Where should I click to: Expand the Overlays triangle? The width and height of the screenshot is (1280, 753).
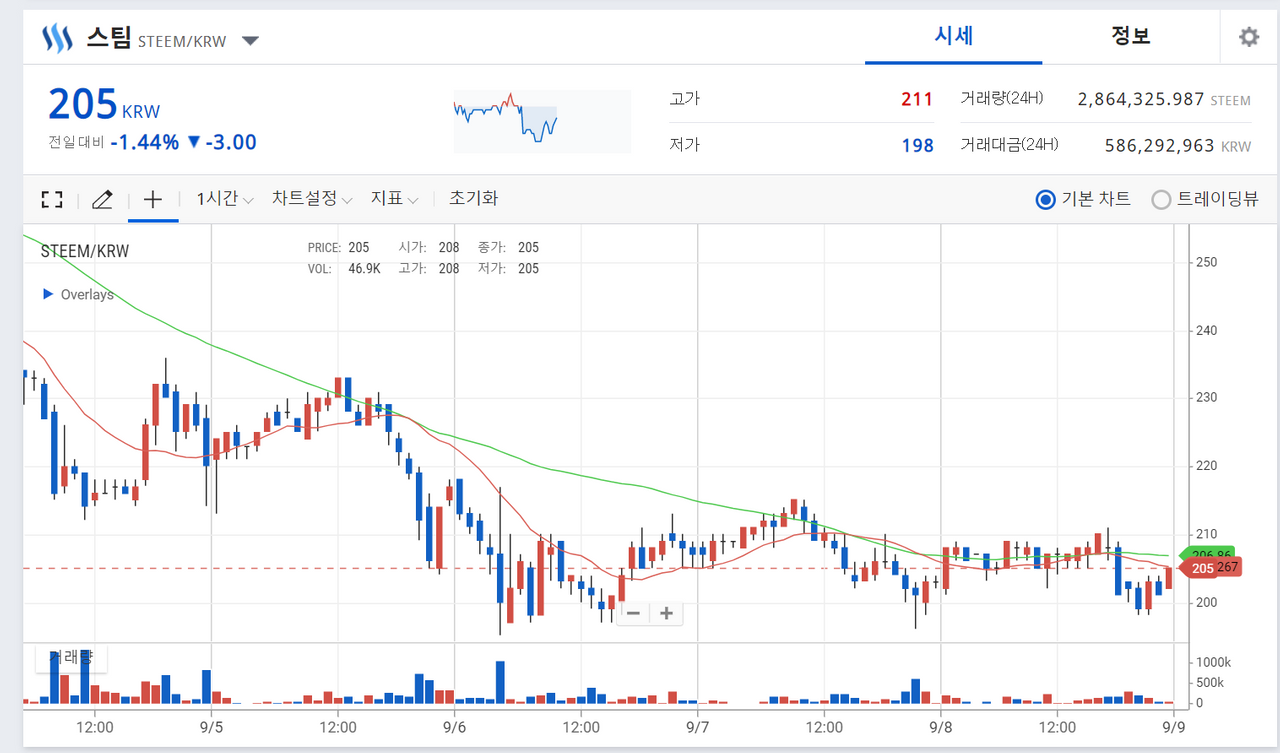tap(48, 294)
